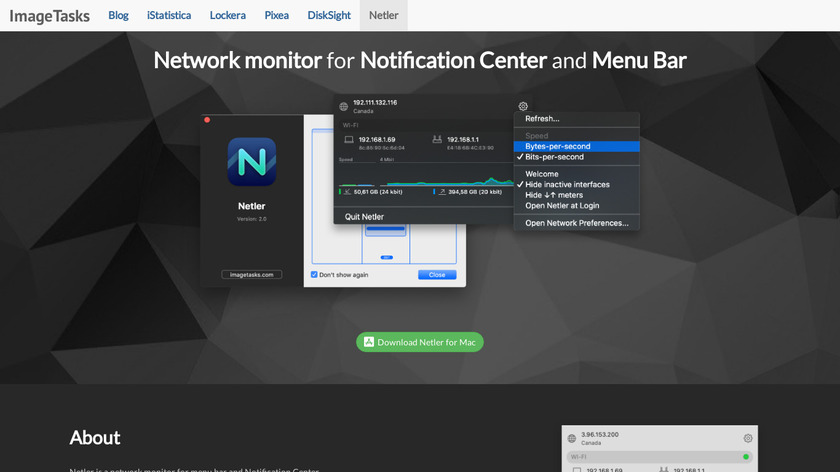Choose Refresh in the gear menu
Viewport: 840px width, 472px height.
(542, 118)
